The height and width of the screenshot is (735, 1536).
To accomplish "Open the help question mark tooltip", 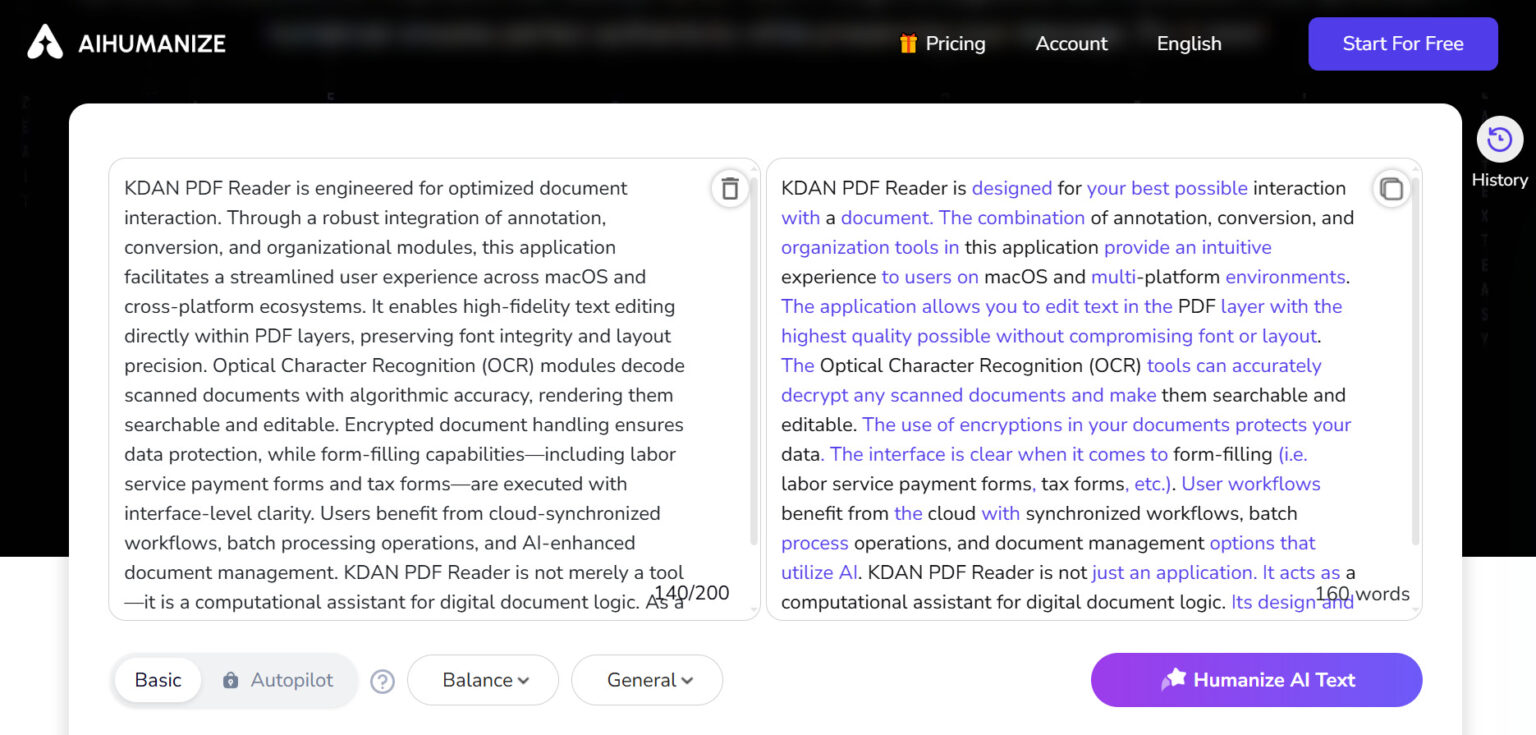I will point(382,681).
